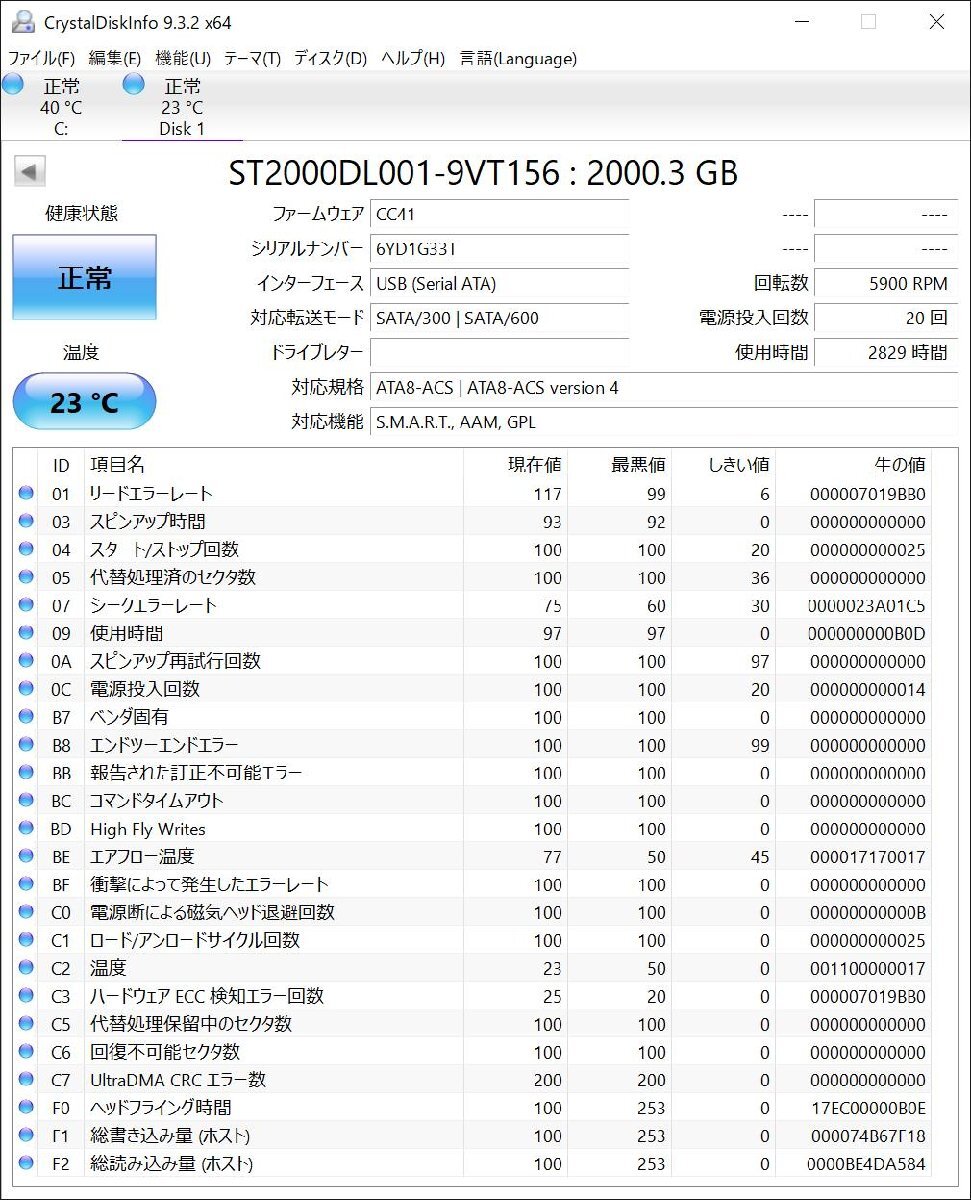This screenshot has height=1200, width=971.
Task: Click the blue status icon for ID 05
Action: coord(27,577)
